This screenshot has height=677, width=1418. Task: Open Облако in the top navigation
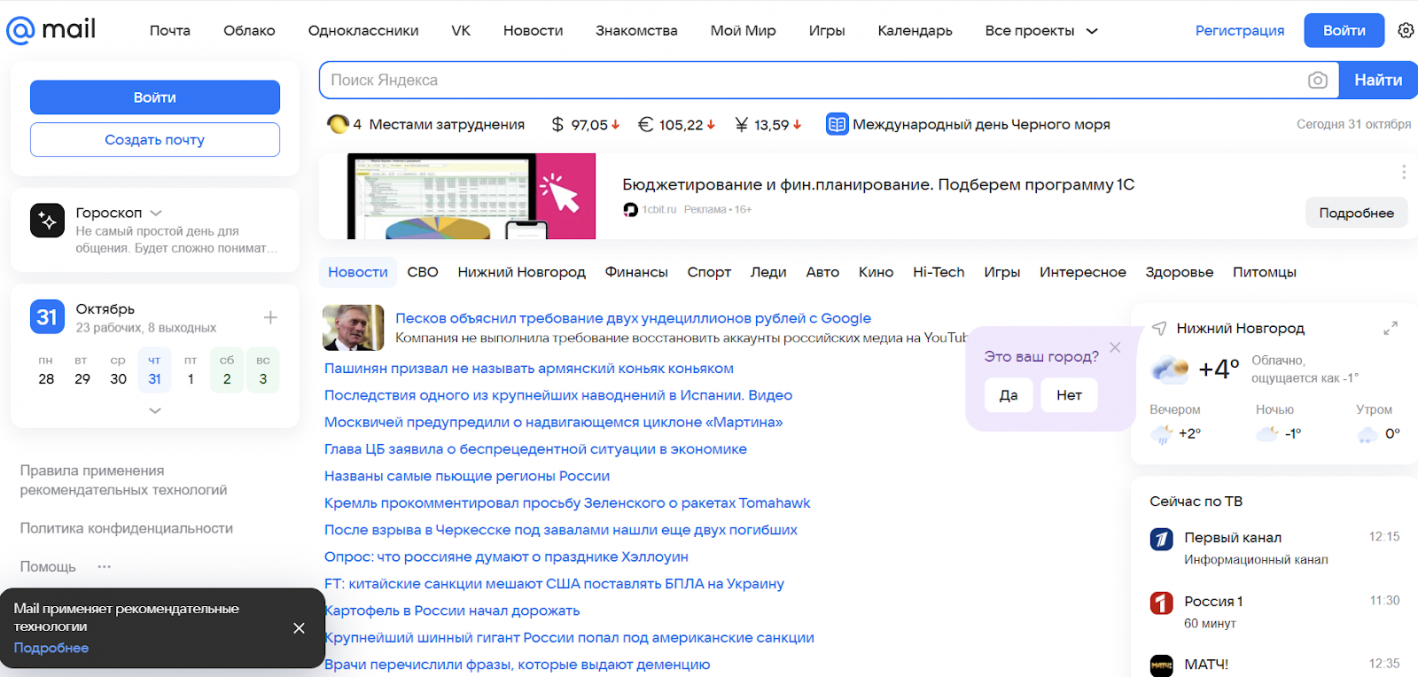(249, 31)
